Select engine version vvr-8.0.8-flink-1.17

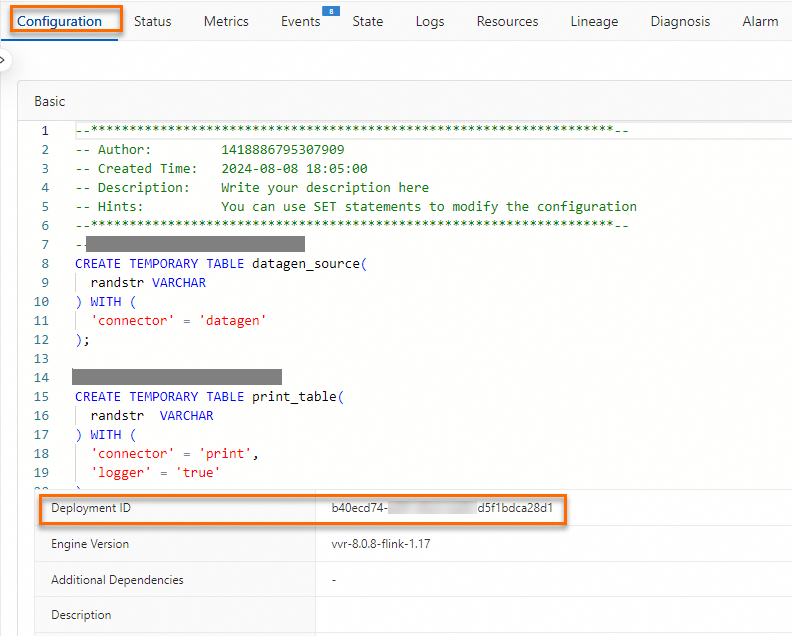(x=381, y=544)
